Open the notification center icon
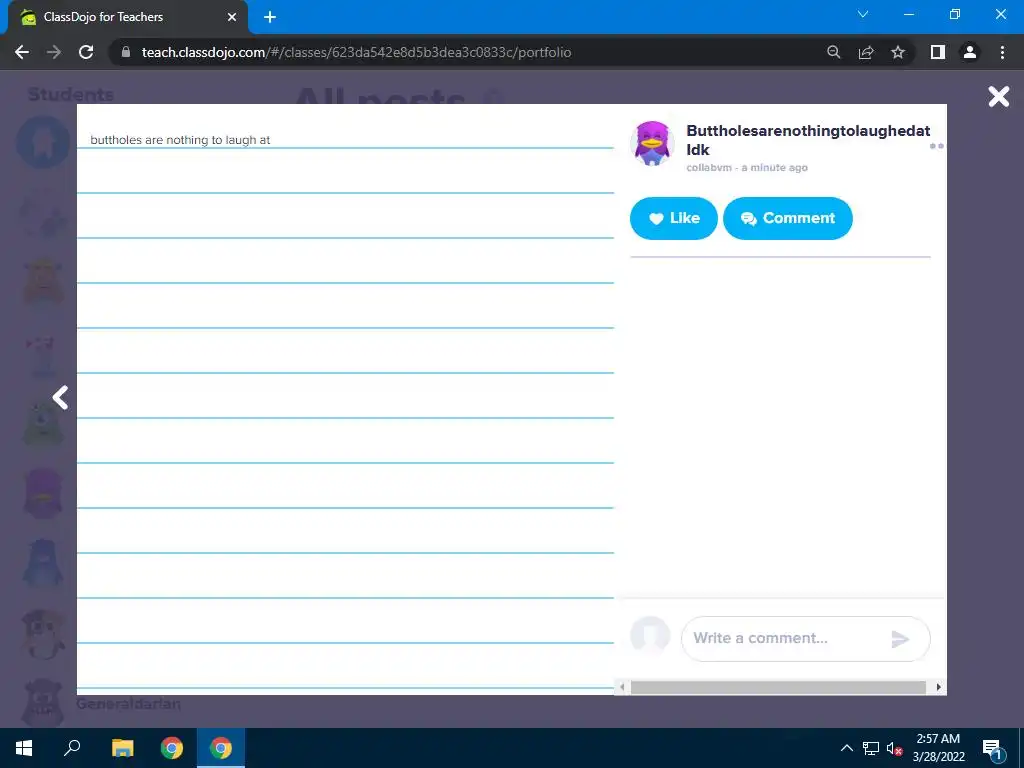Screen dimensions: 1024x768 [x=992, y=748]
